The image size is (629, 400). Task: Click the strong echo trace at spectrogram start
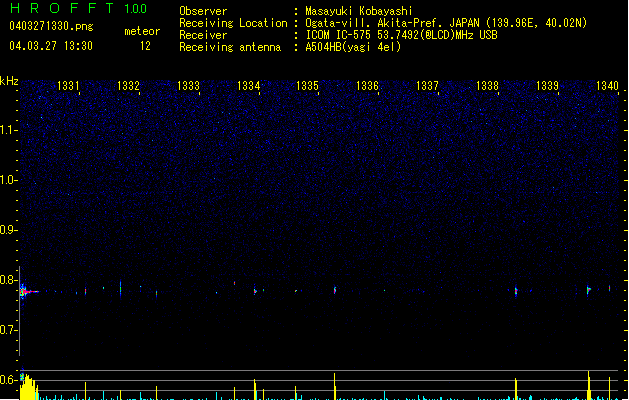[x=28, y=292]
